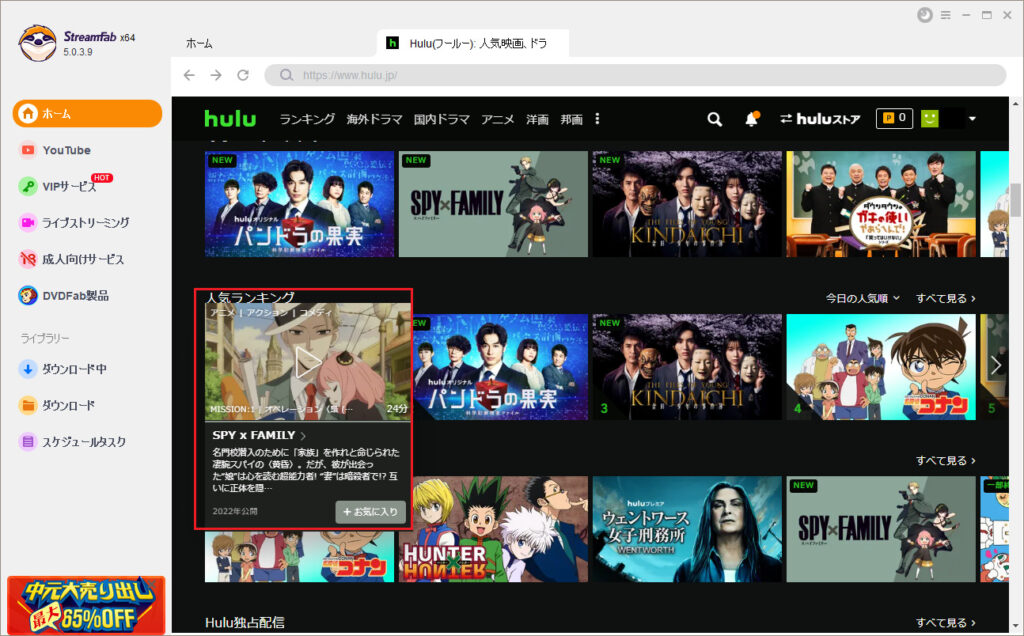Image resolution: width=1024 pixels, height=636 pixels.
Task: Open アニメ in the Hulu menu
Action: click(498, 119)
